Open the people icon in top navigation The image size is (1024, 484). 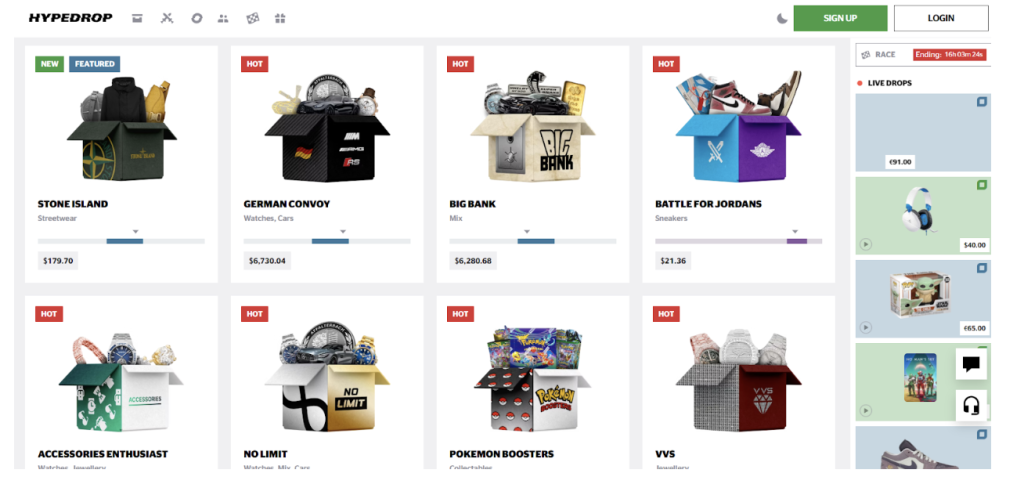(x=223, y=19)
